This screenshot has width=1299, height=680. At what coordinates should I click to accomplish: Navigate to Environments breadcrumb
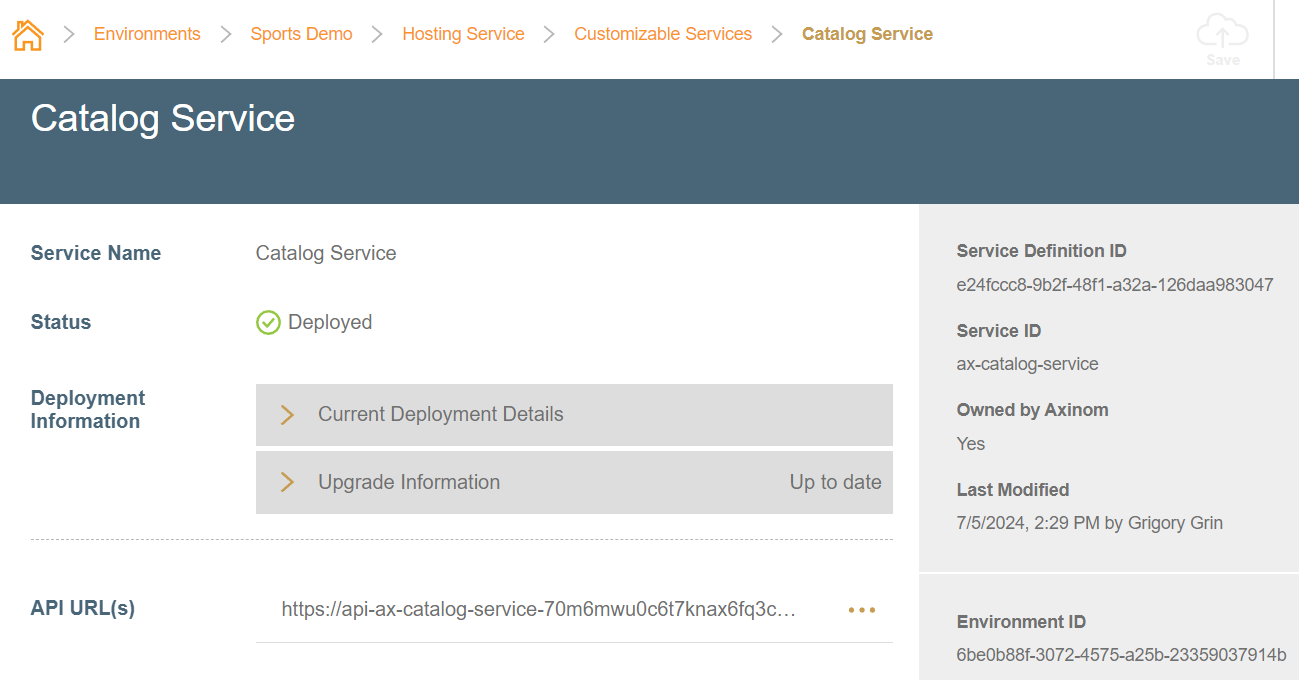pyautogui.click(x=147, y=34)
